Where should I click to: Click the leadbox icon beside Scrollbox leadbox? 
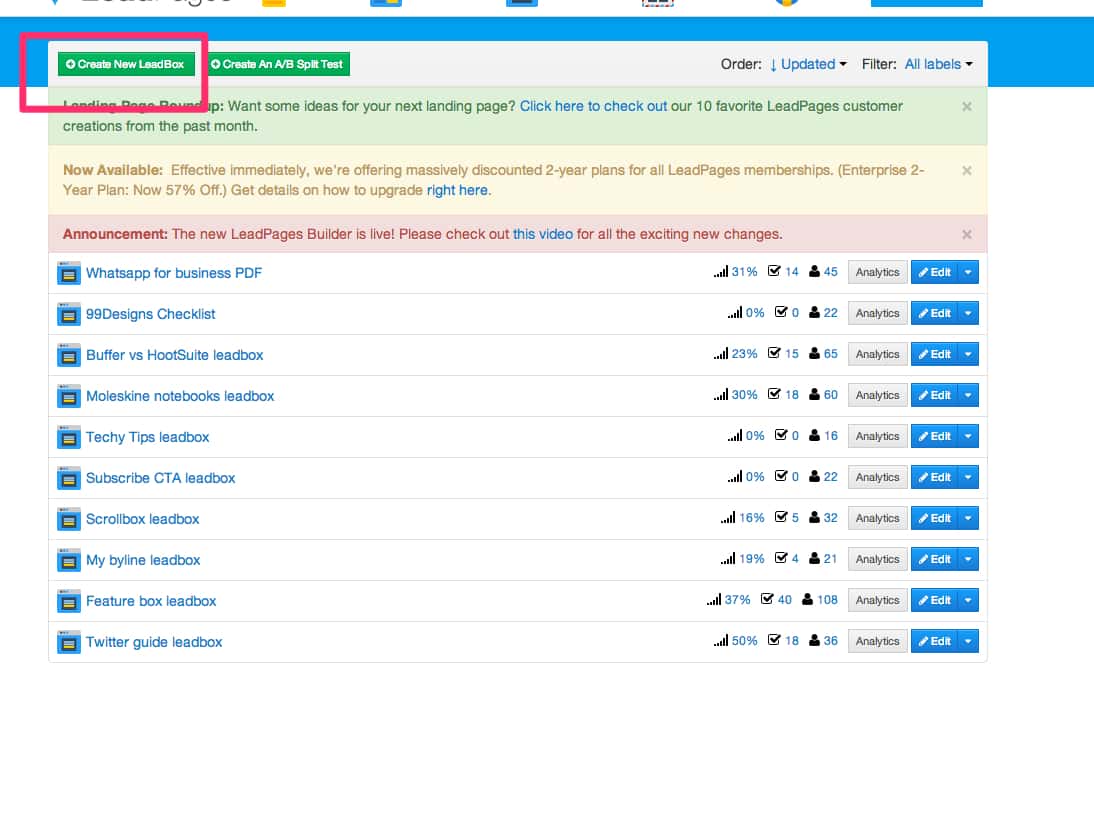point(68,519)
